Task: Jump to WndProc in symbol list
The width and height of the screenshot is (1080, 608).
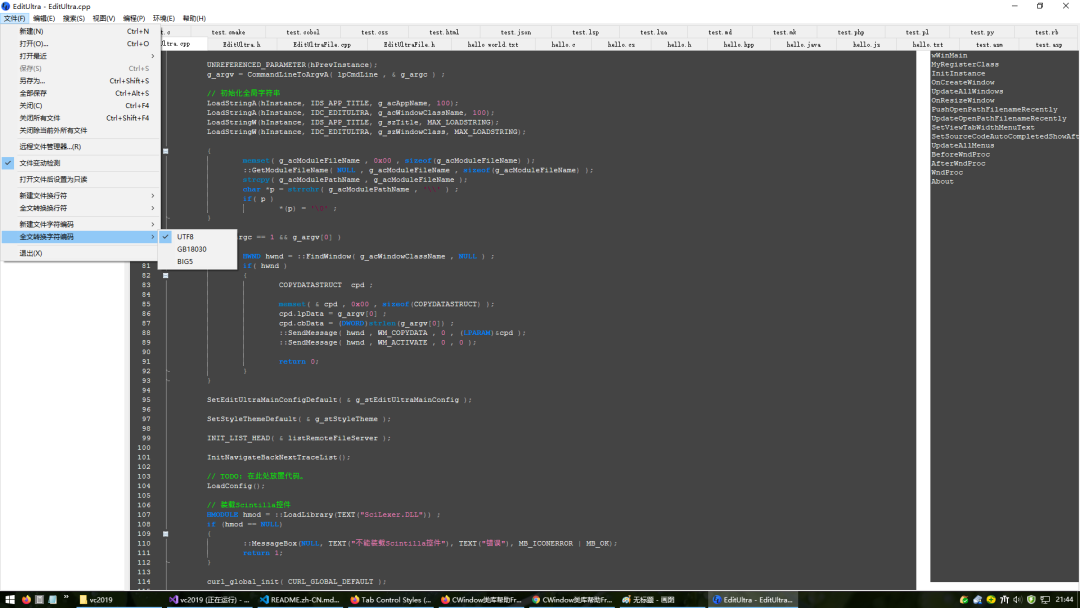Action: 947,173
